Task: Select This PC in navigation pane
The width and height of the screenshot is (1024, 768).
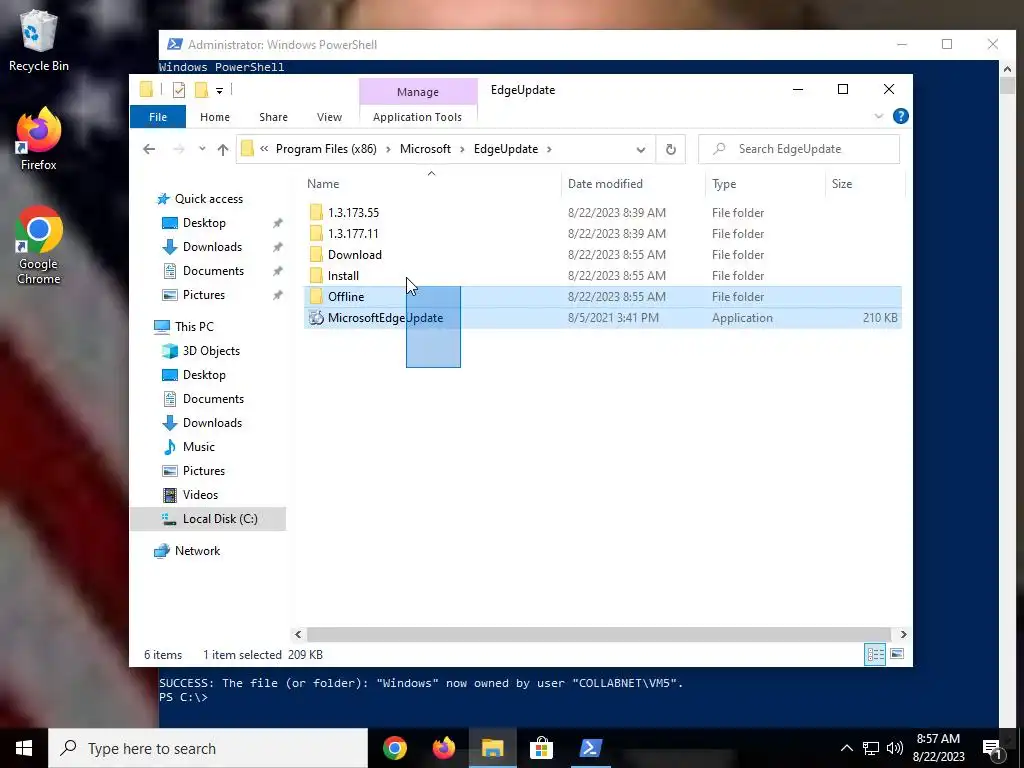Action: (194, 327)
